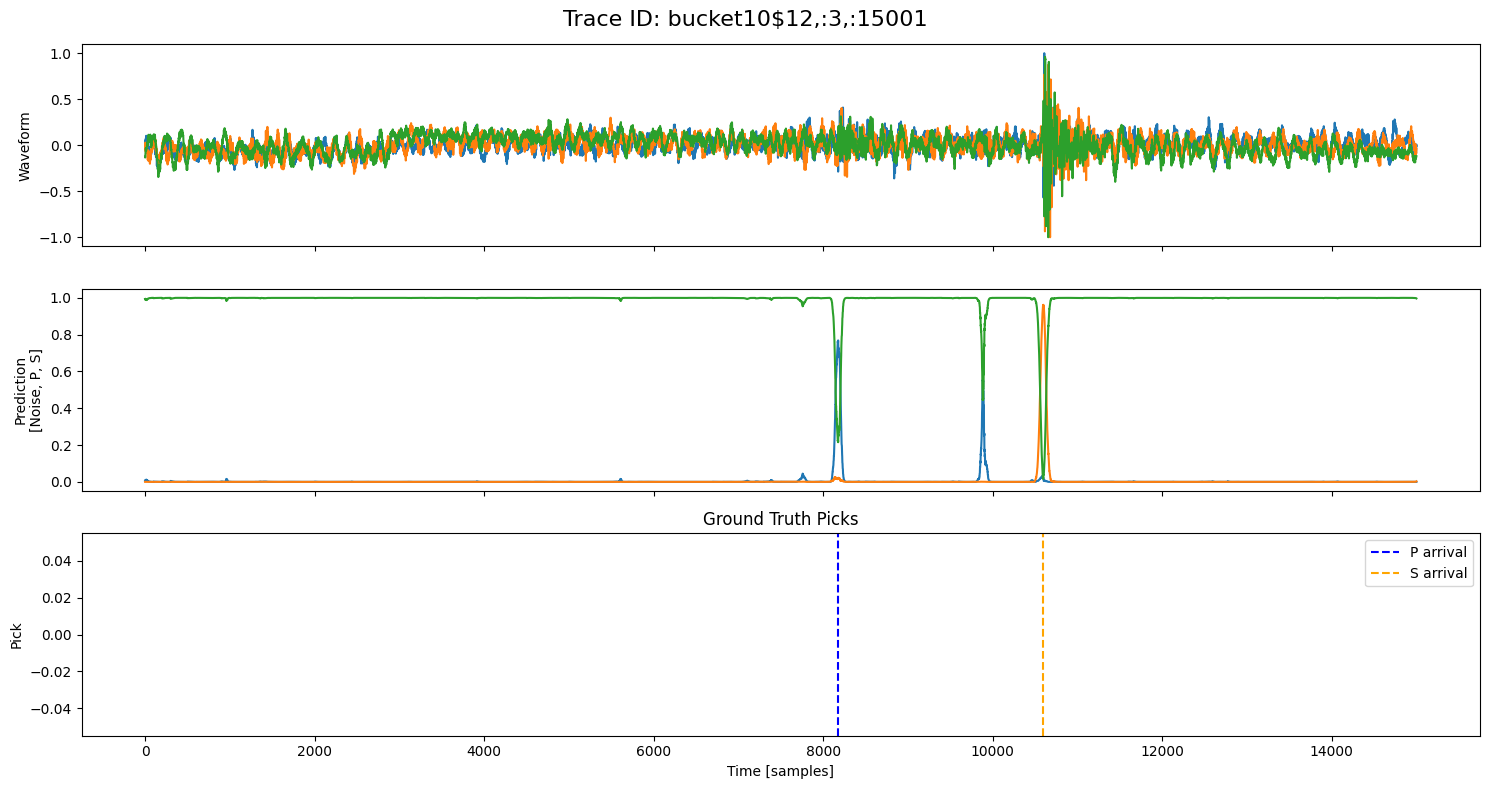Click the 1.0 tick on the waveform axis

pyautogui.click(x=61, y=53)
